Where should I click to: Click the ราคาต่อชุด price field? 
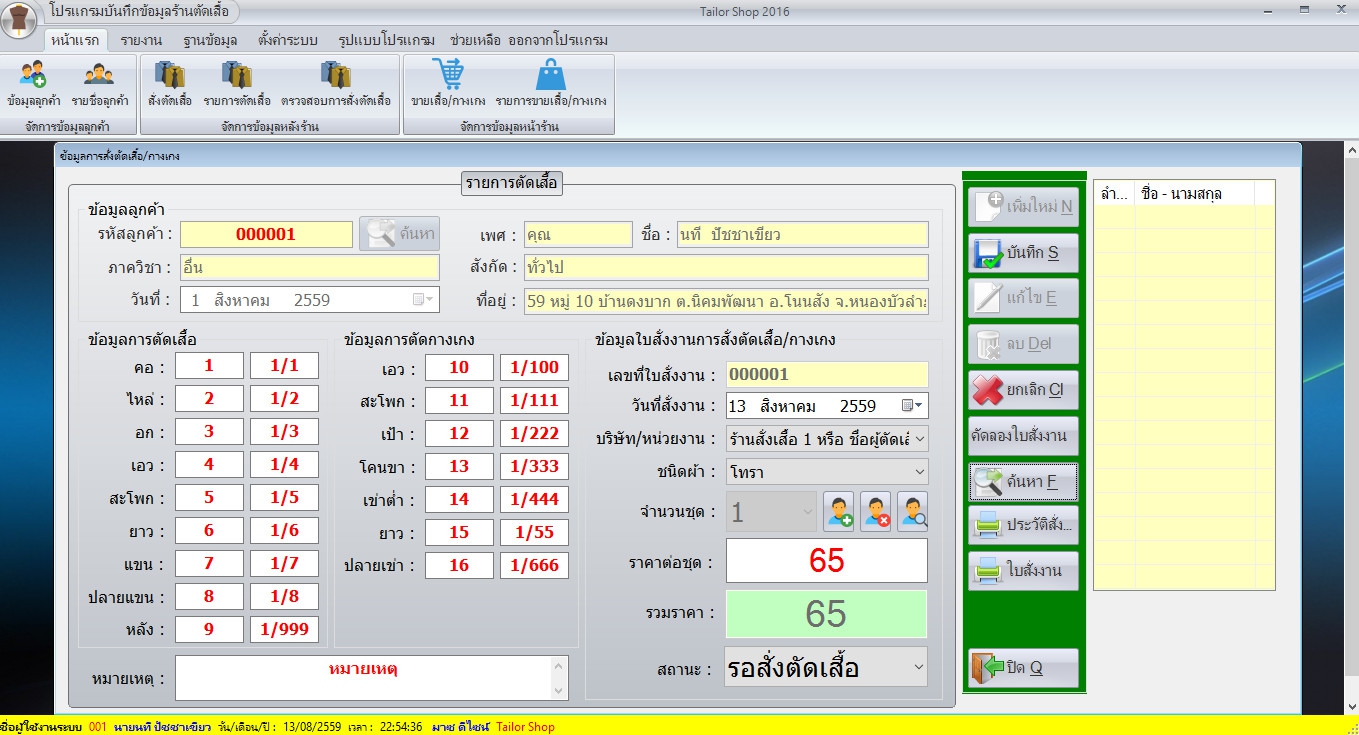827,560
